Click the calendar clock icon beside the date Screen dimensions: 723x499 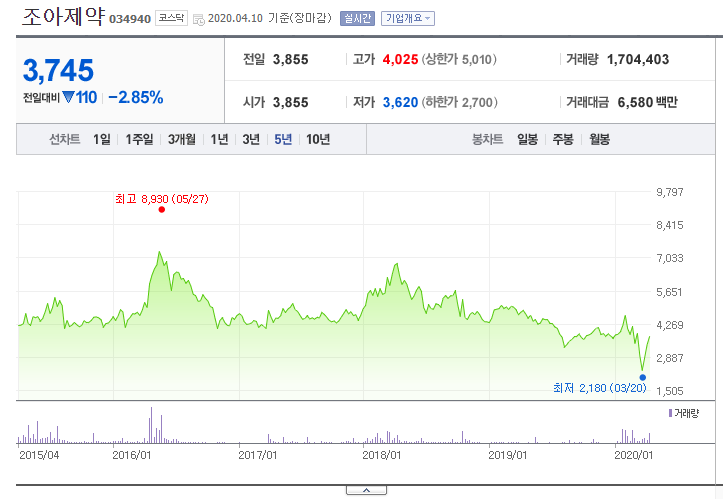[x=199, y=19]
